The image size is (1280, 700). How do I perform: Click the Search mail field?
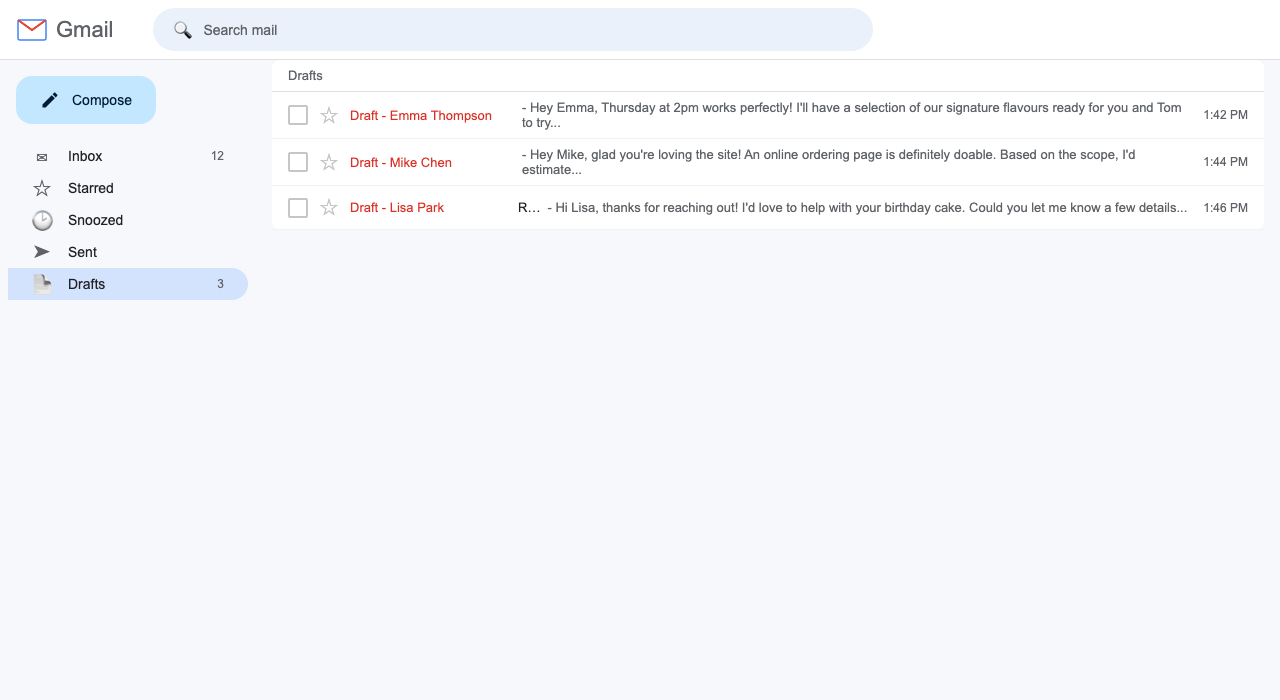513,30
